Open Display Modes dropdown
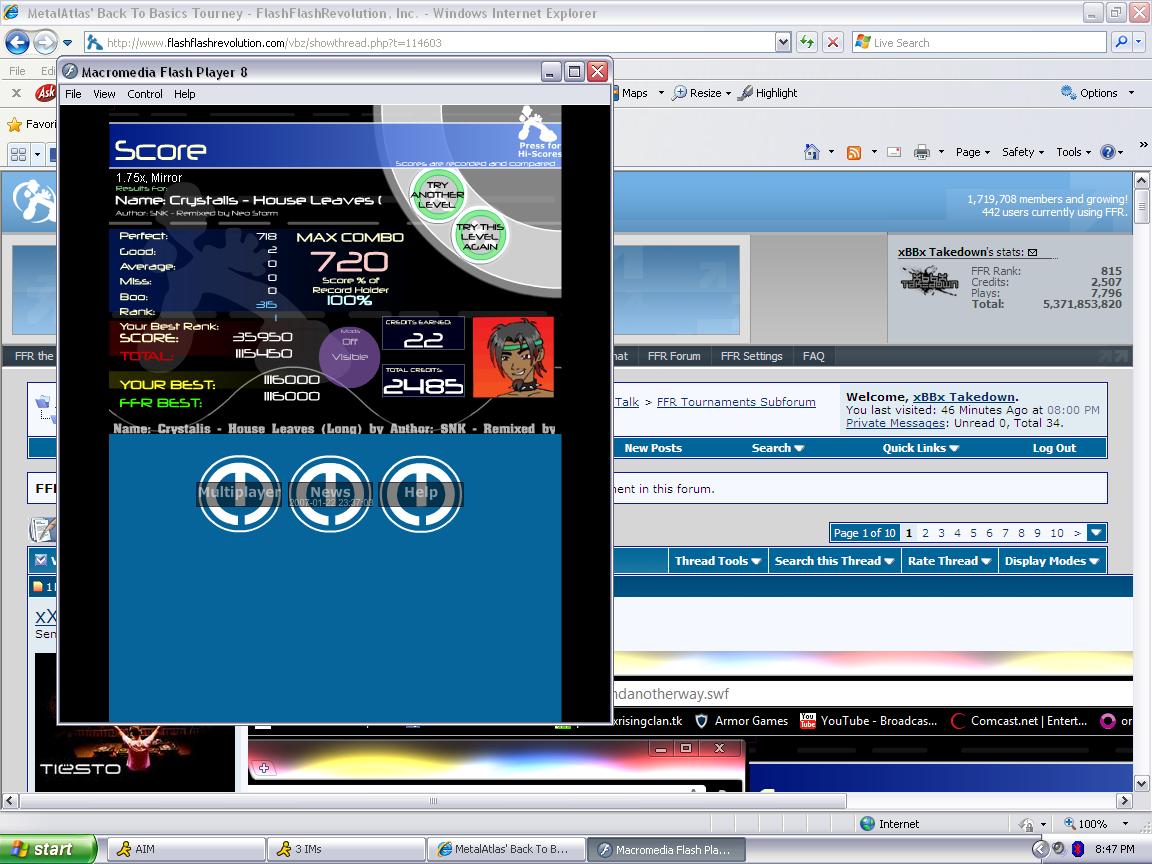The height and width of the screenshot is (864, 1152). point(1052,561)
